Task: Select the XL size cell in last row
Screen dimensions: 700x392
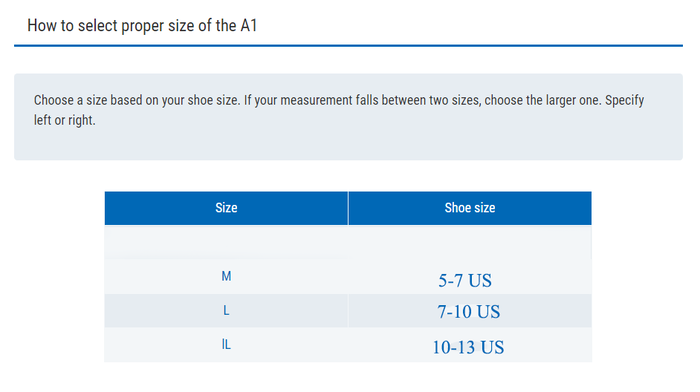Action: 226,345
